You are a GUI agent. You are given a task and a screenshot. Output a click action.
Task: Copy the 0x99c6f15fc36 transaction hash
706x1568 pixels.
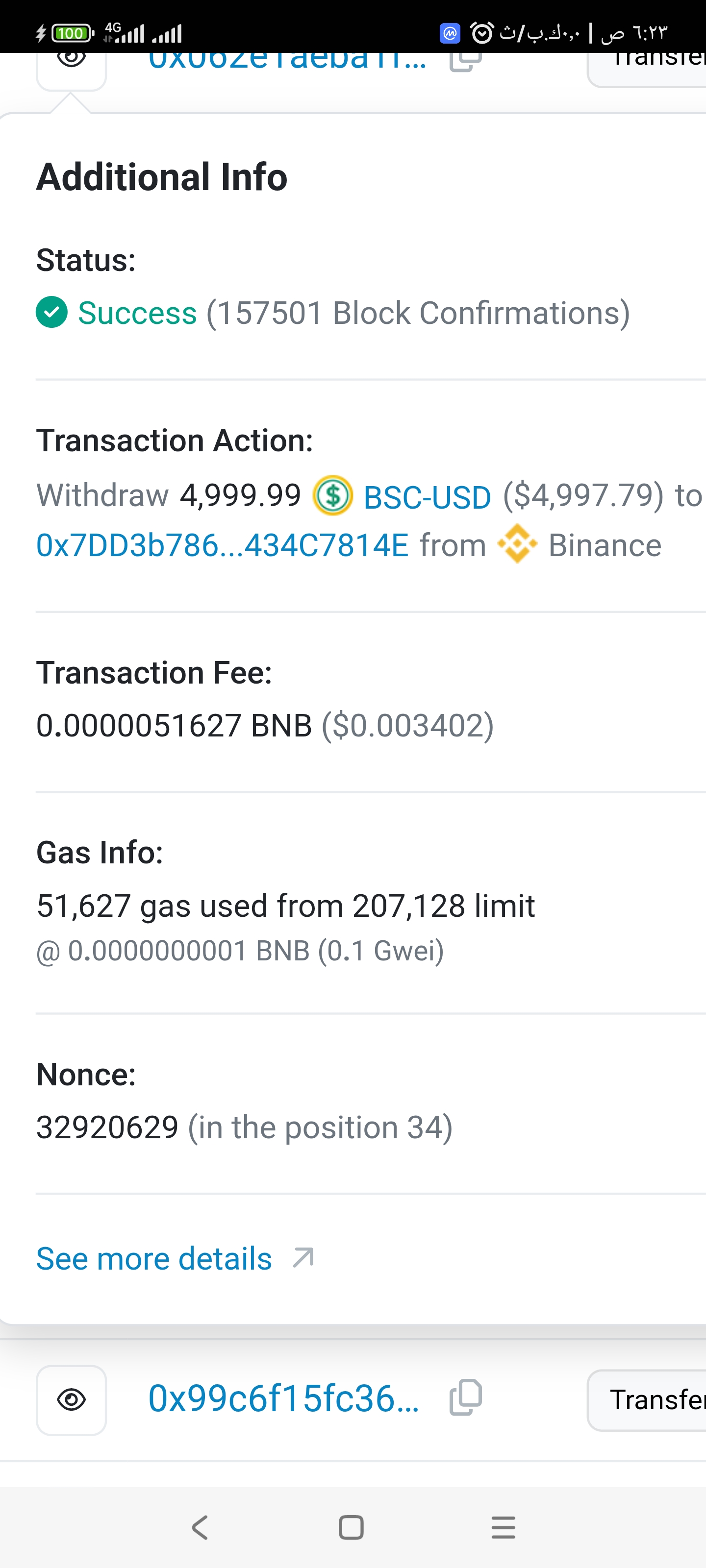pos(466,1397)
